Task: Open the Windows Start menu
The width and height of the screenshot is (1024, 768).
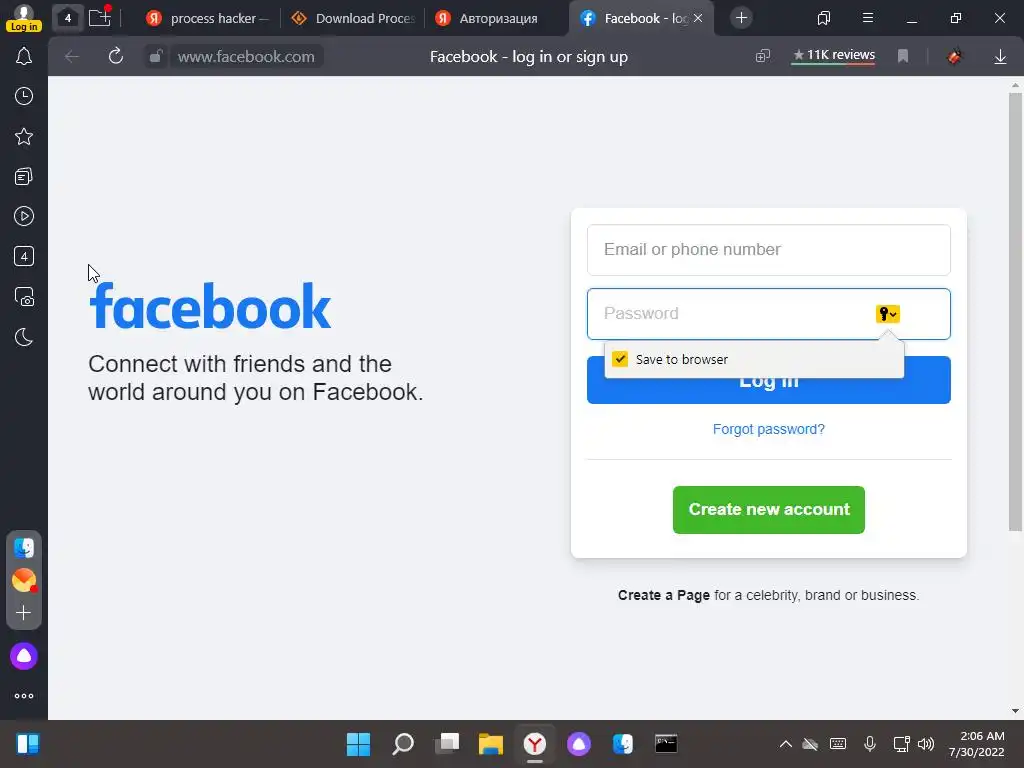Action: pyautogui.click(x=358, y=744)
